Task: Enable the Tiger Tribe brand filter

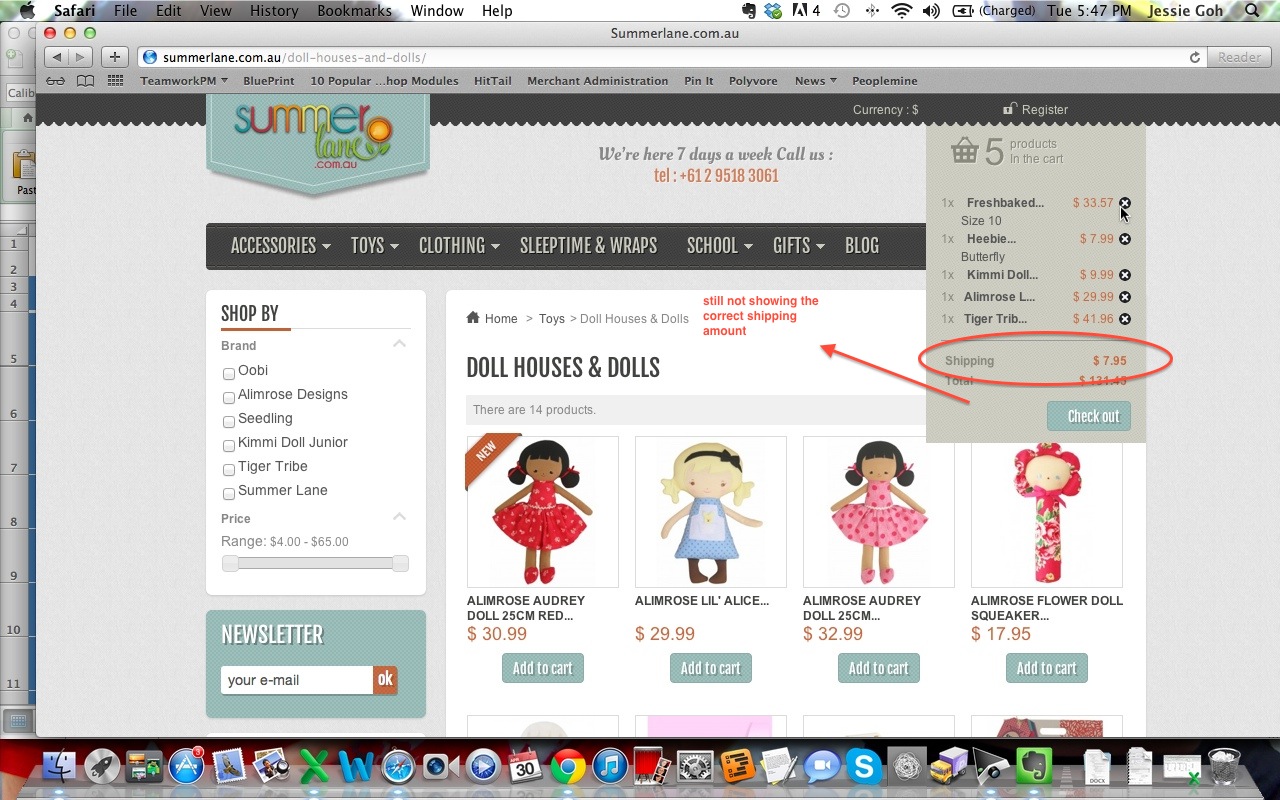Action: [229, 469]
